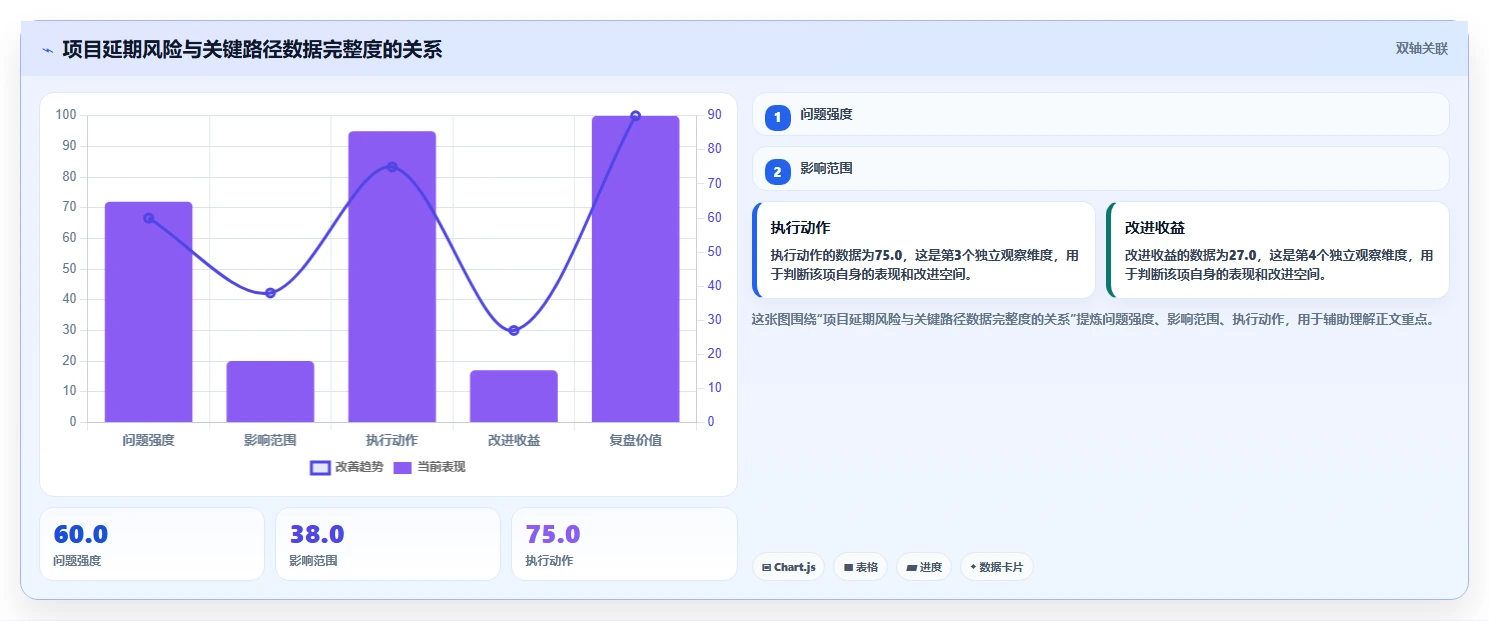Click the line point atop 复盘价值 bar

point(636,116)
